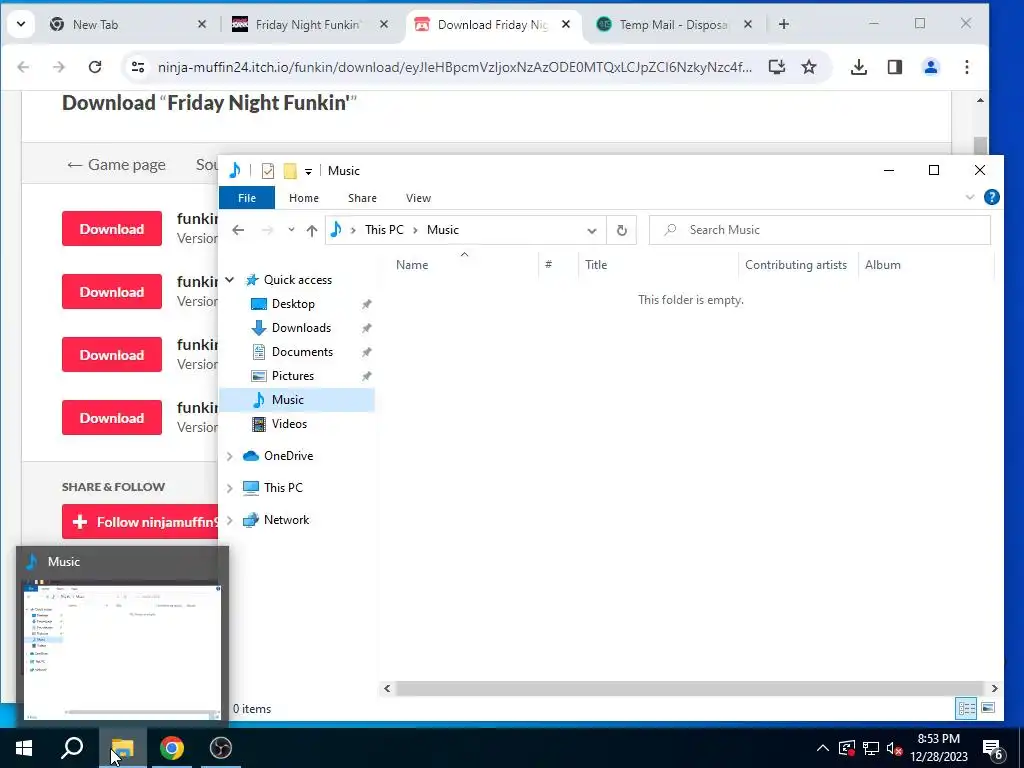Open the Share ribbon tab

point(362,198)
